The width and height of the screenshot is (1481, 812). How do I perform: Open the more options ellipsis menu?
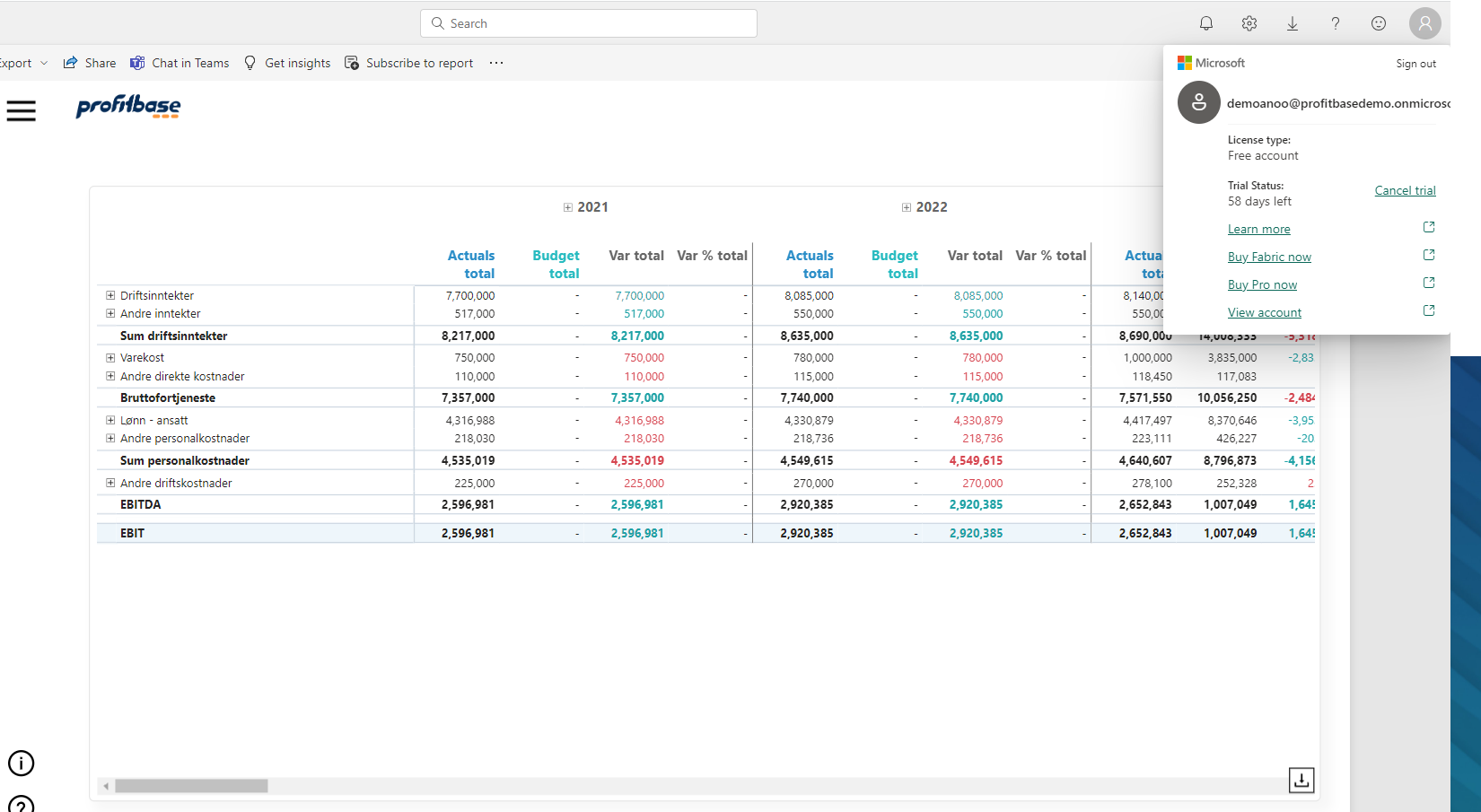[x=495, y=63]
